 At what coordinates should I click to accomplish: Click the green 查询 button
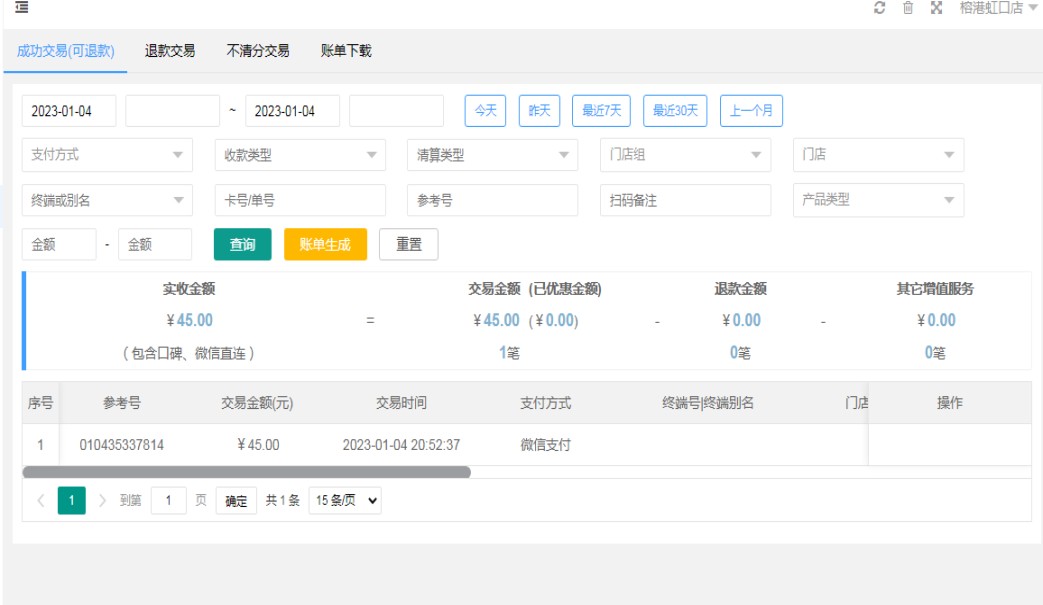pos(242,245)
